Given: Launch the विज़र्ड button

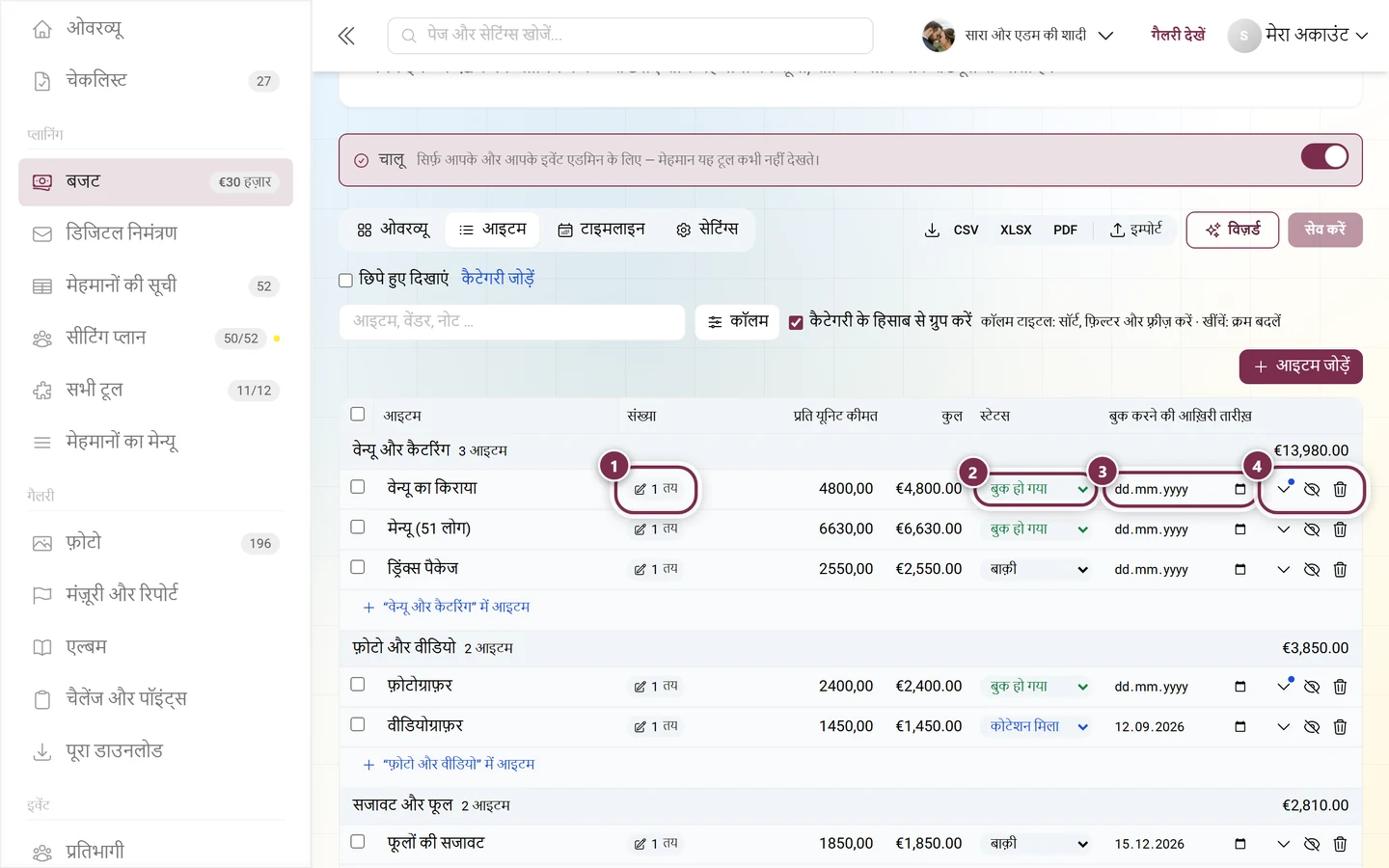Looking at the screenshot, I should (1232, 230).
